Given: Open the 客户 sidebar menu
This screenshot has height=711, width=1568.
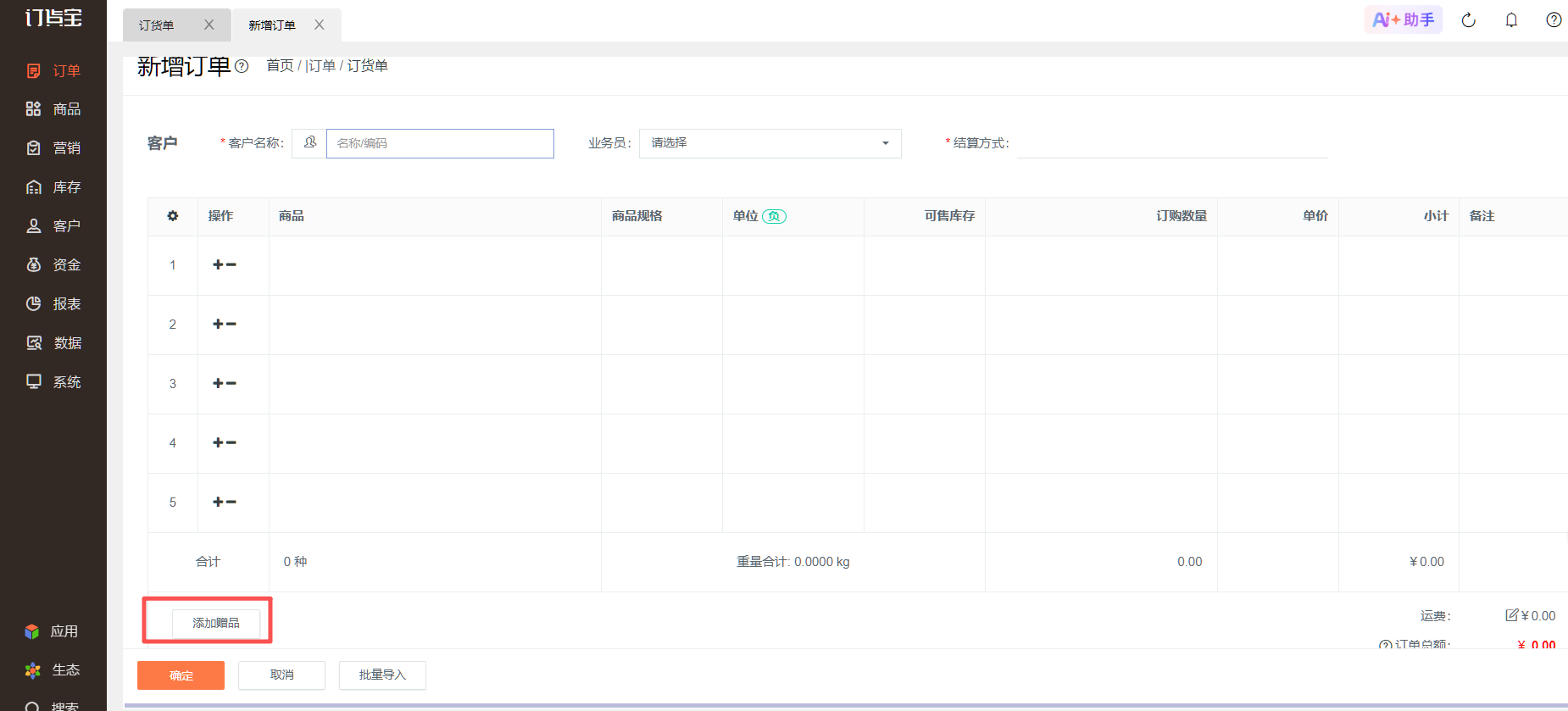Looking at the screenshot, I should (x=53, y=225).
